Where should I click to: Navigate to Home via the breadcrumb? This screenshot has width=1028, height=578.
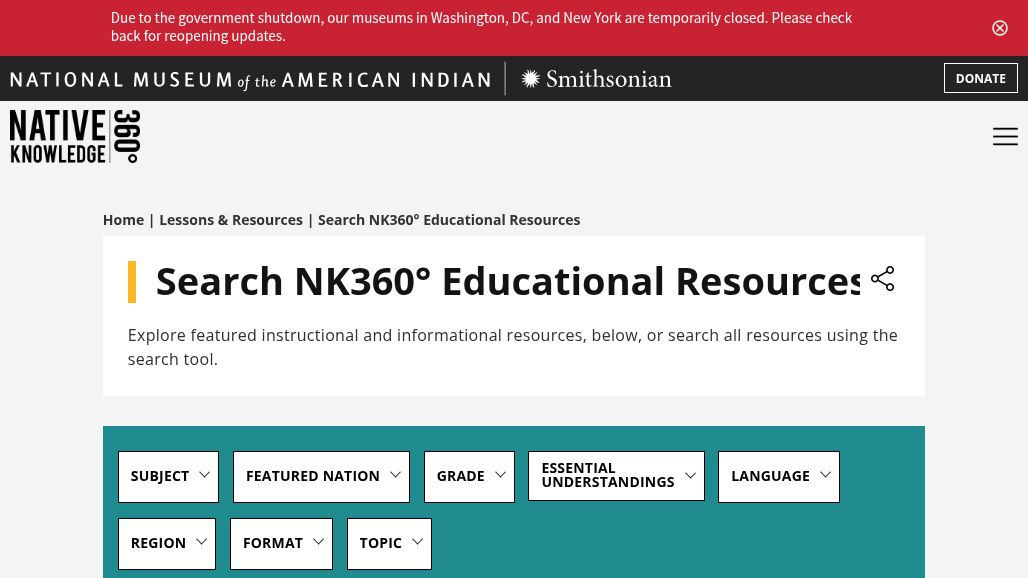tap(123, 219)
